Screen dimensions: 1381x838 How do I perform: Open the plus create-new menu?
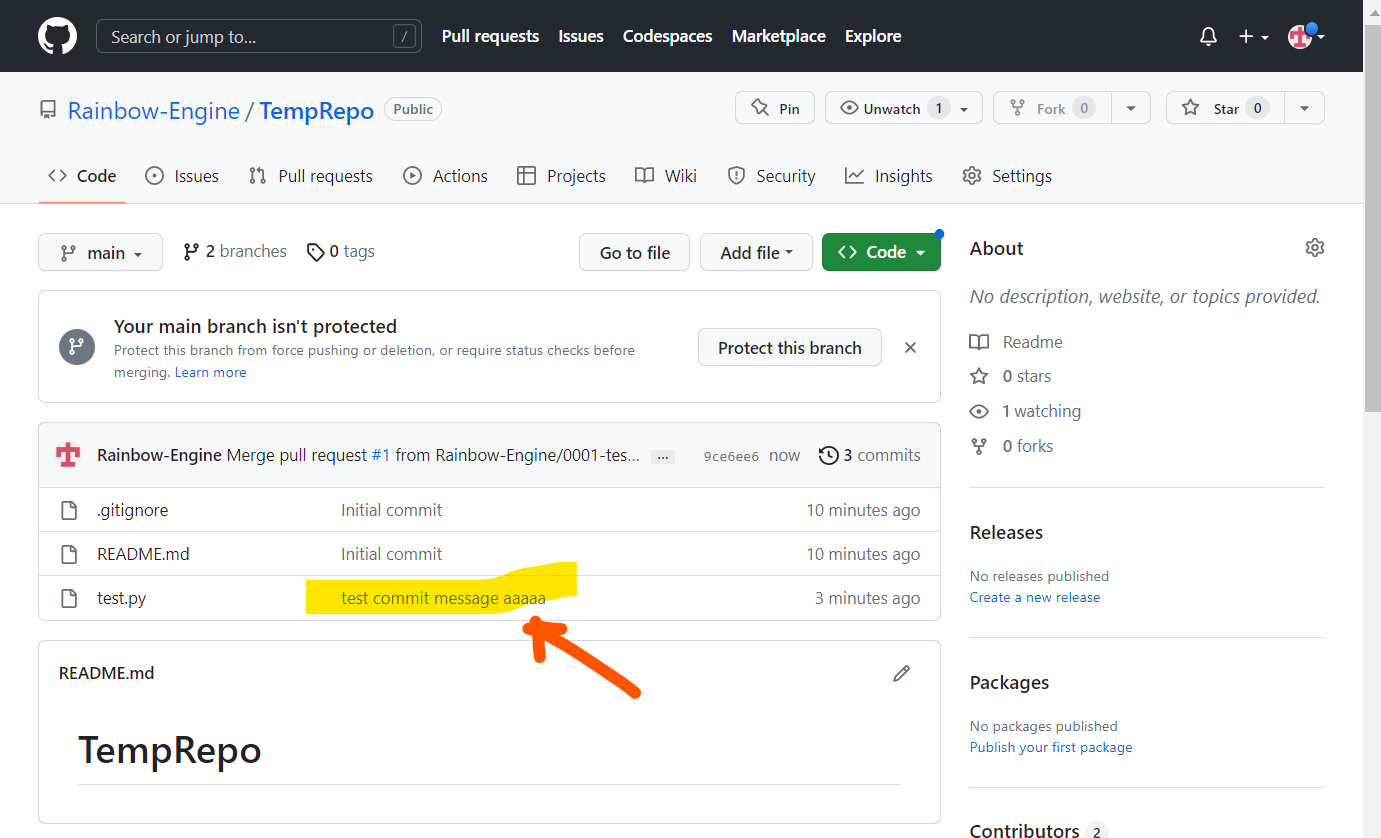point(1253,37)
